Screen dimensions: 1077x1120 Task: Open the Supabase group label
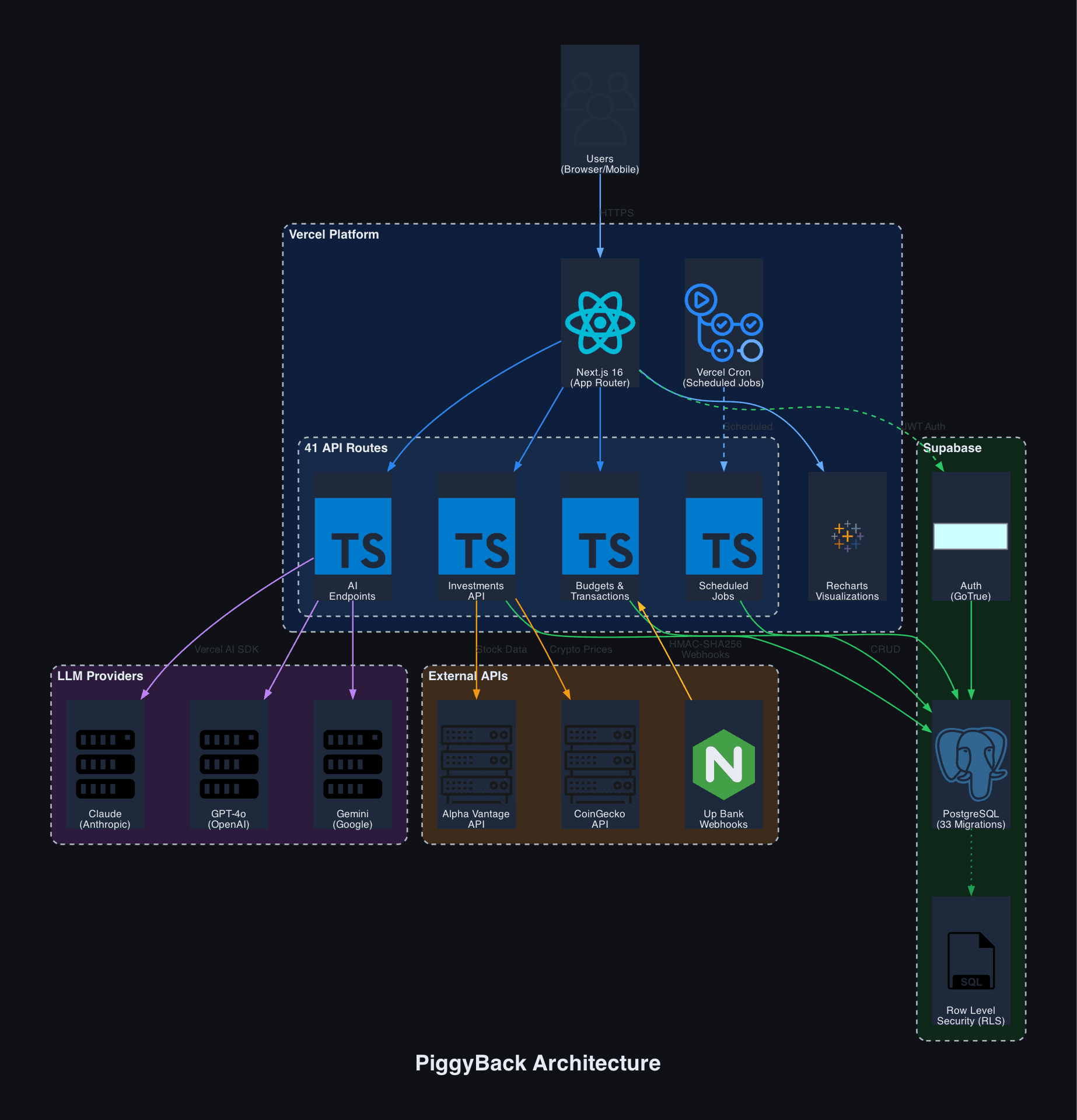coord(952,449)
